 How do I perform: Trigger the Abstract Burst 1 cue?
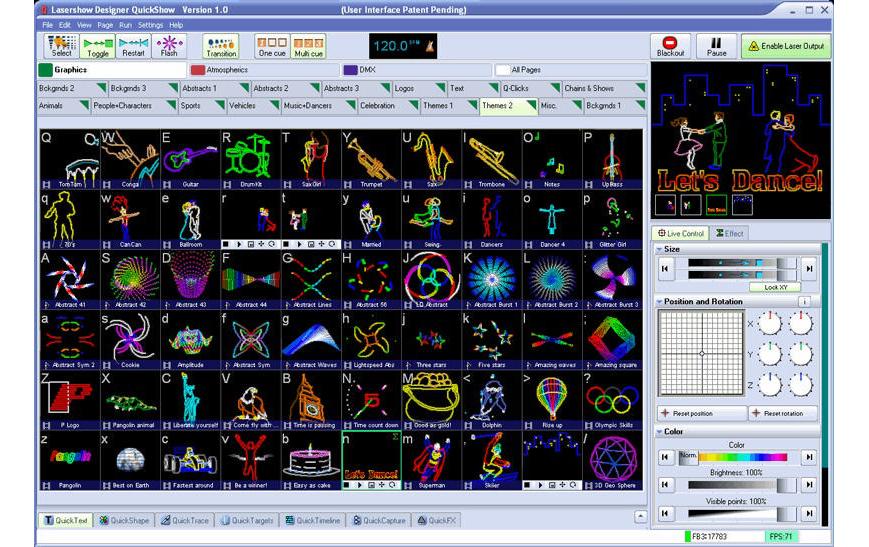click(x=492, y=280)
